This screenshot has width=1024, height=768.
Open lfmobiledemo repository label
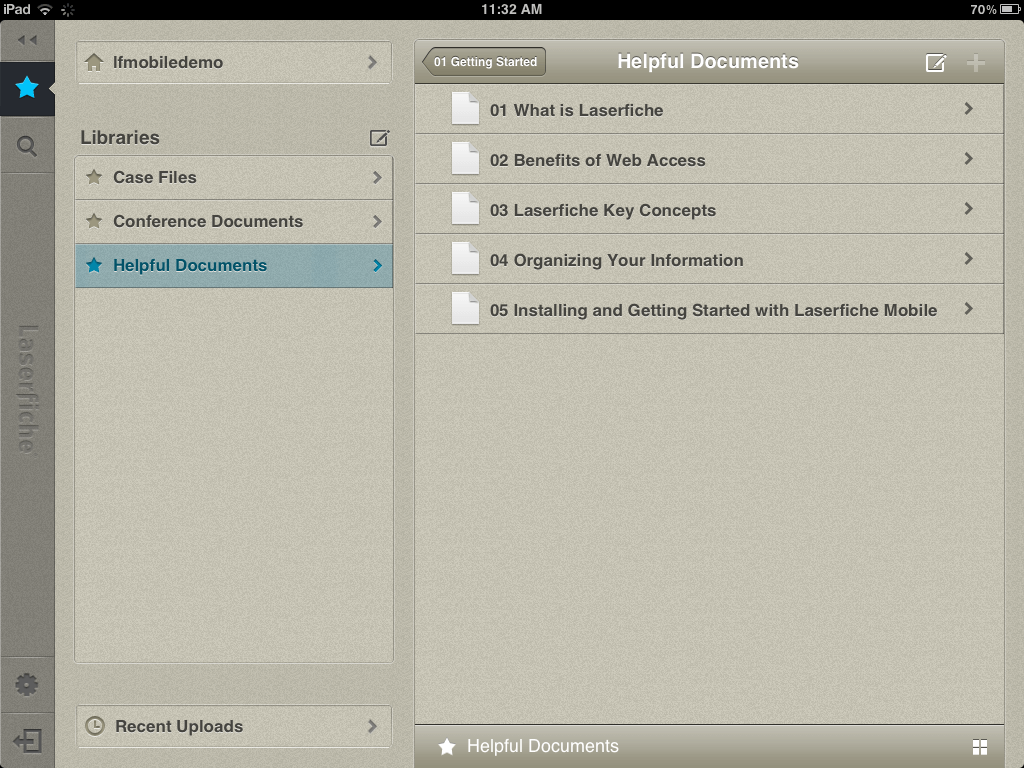click(168, 62)
